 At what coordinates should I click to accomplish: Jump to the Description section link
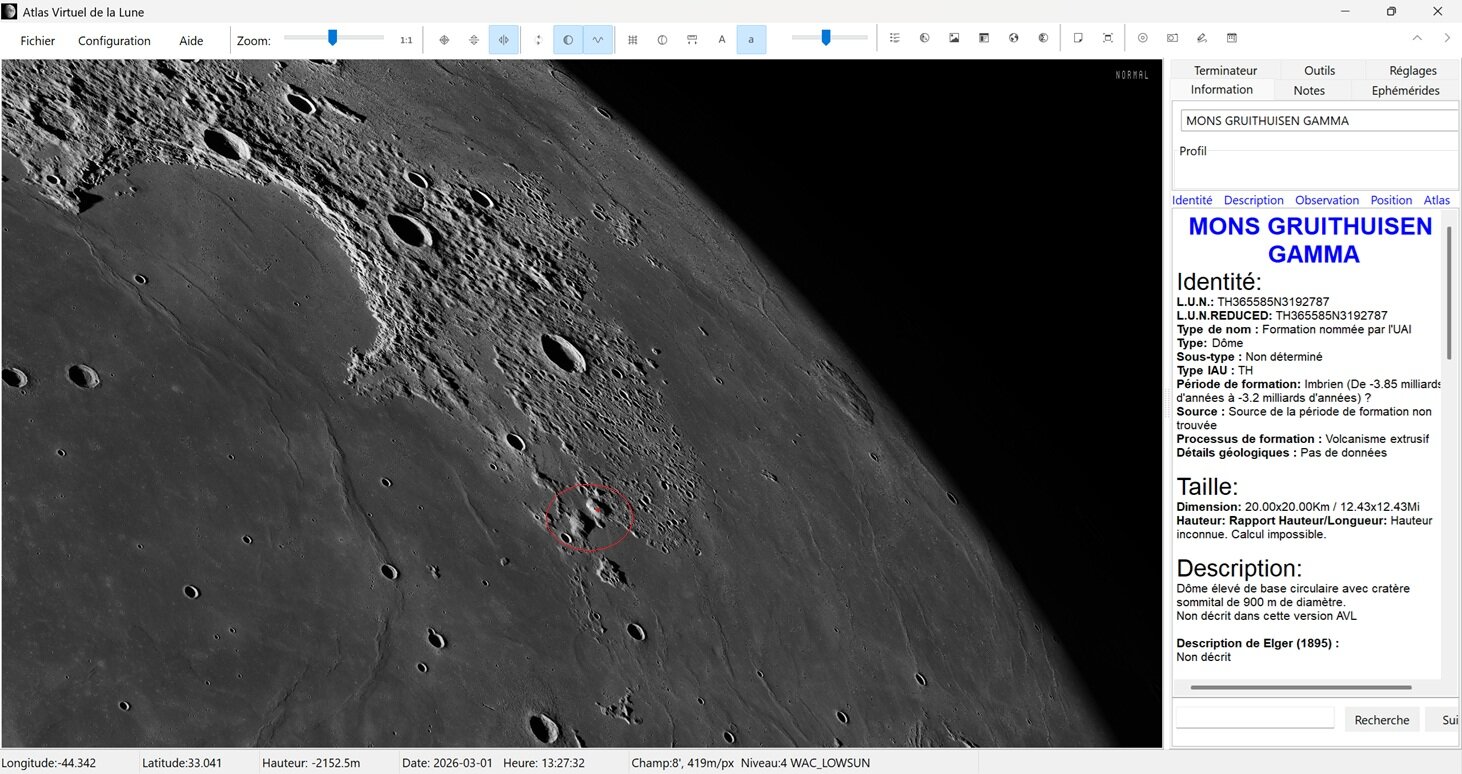pos(1253,200)
